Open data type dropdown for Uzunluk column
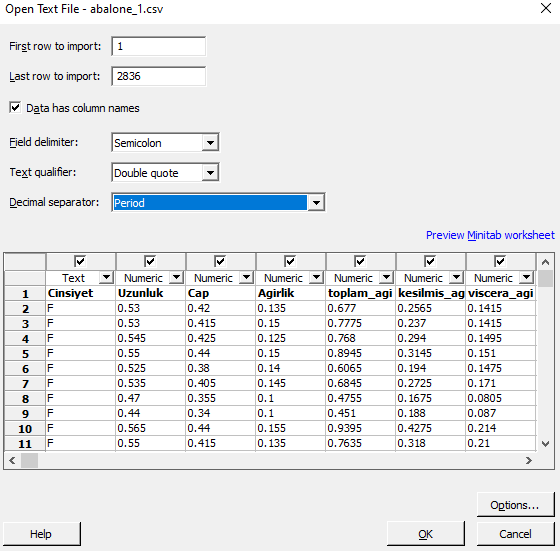Screen dimensions: 560x551 [x=176, y=277]
